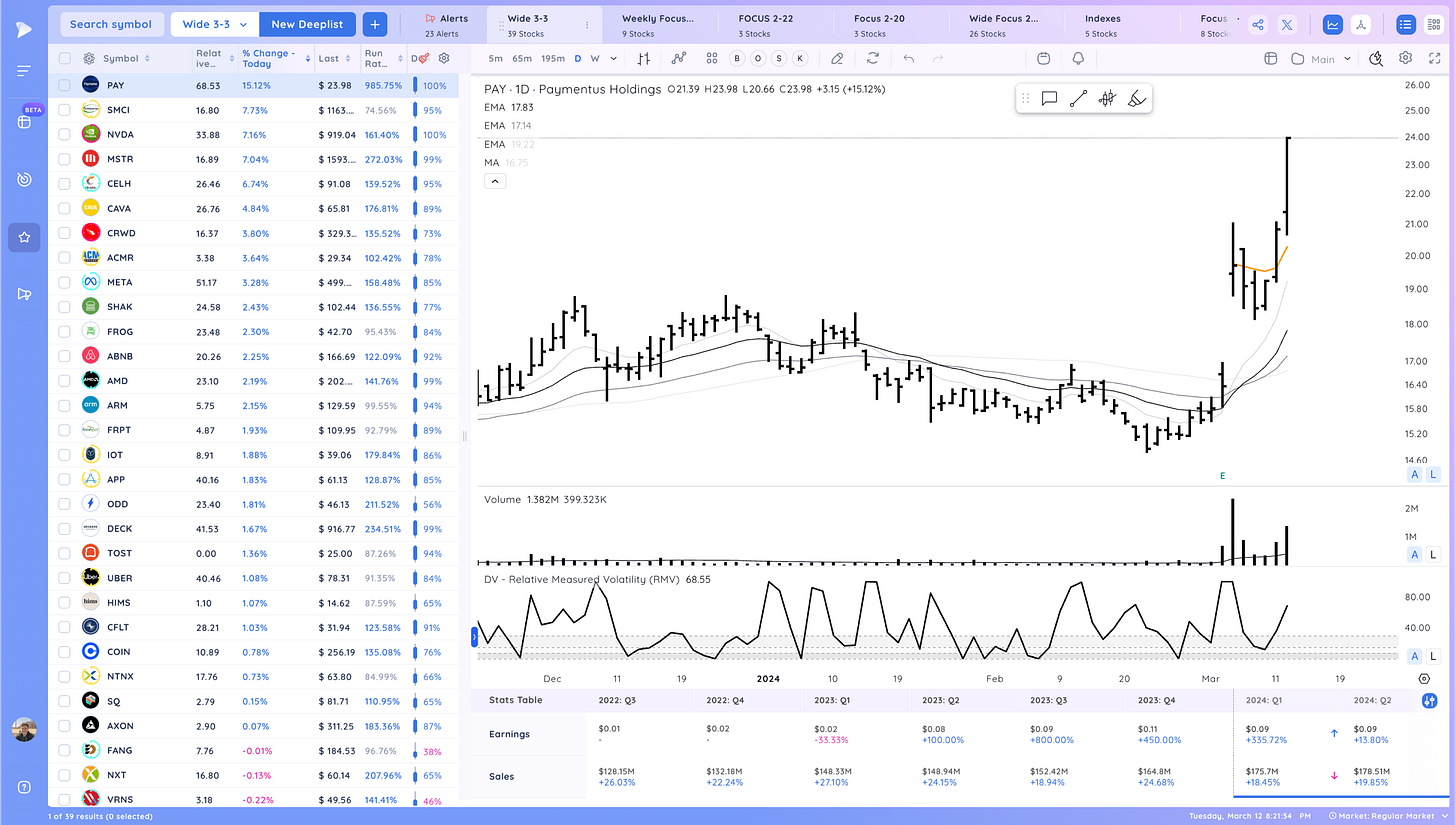
Task: Collapse the indicator legend chevron under MA
Action: coord(495,181)
